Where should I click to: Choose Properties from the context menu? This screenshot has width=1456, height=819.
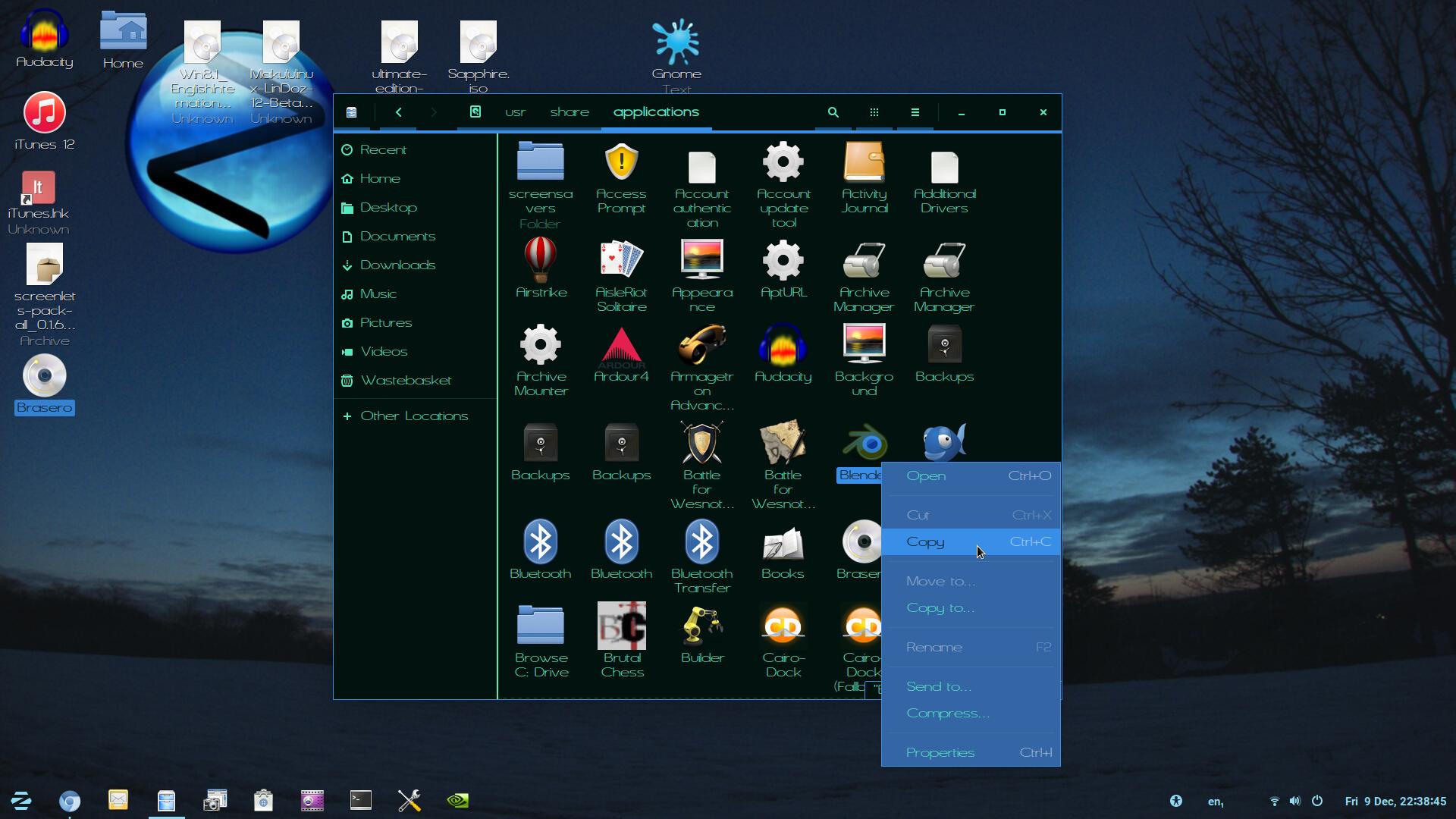point(971,752)
